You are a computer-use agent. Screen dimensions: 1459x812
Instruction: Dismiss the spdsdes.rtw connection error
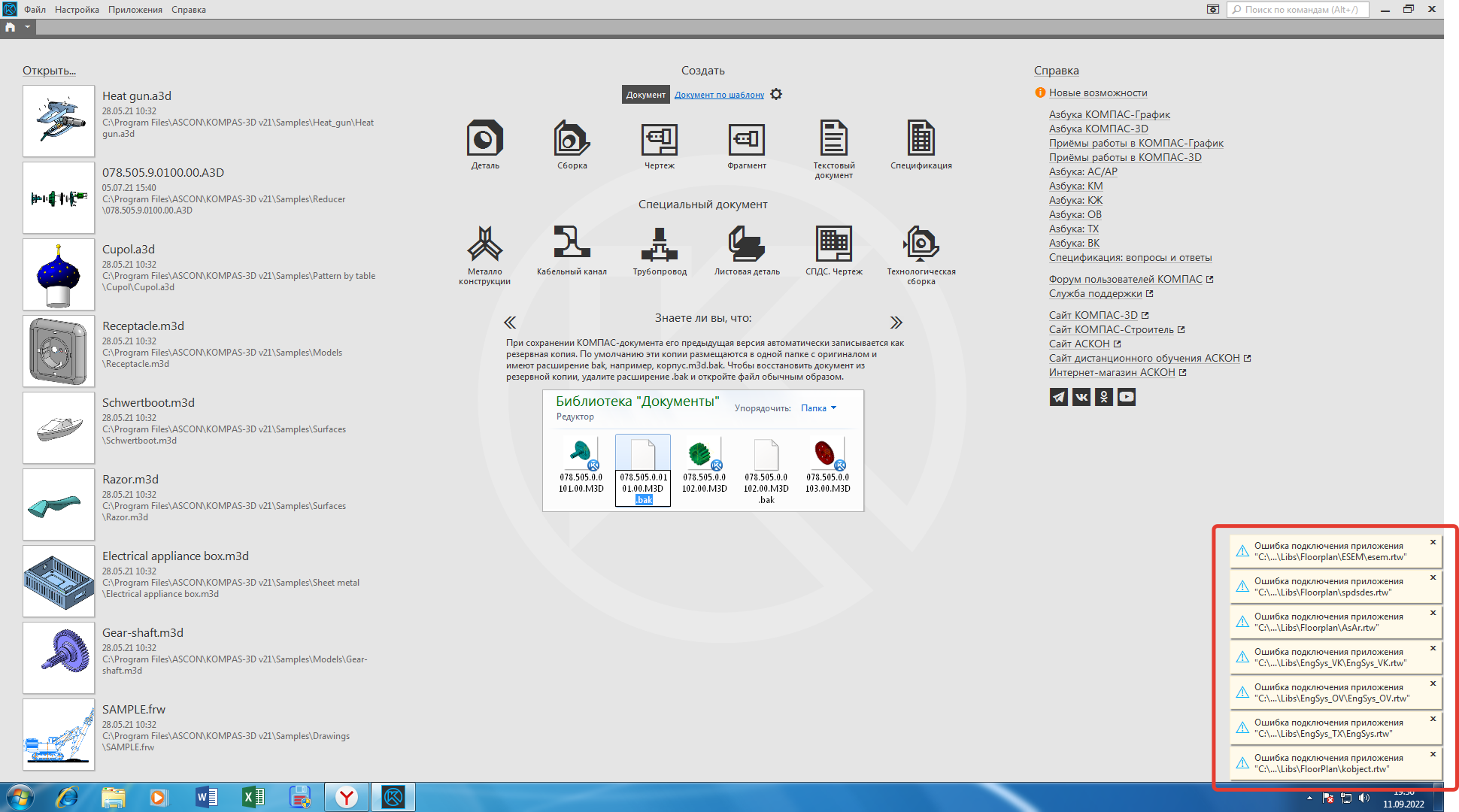1433,577
